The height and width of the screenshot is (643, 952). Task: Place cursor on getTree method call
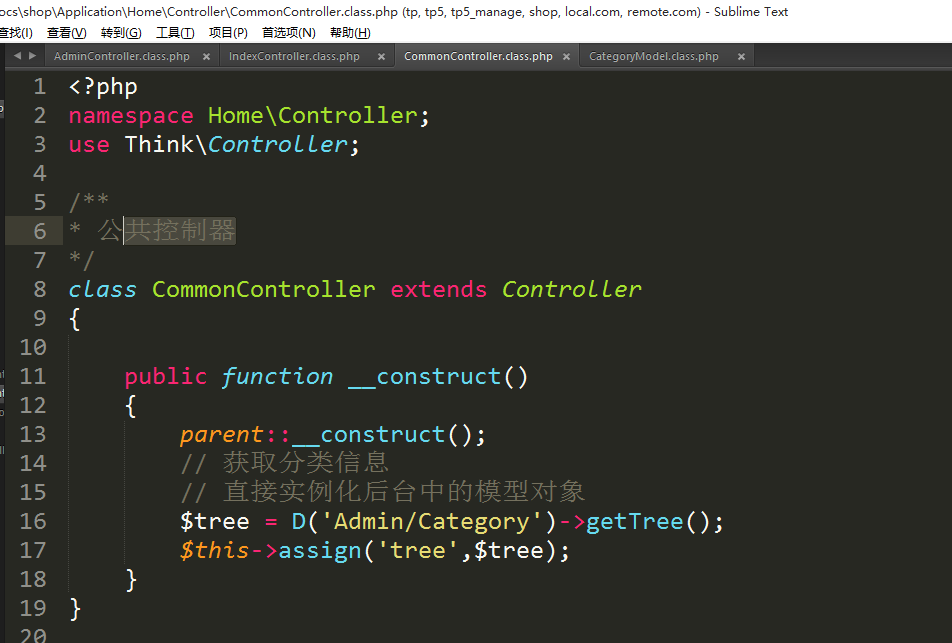pyautogui.click(x=634, y=521)
